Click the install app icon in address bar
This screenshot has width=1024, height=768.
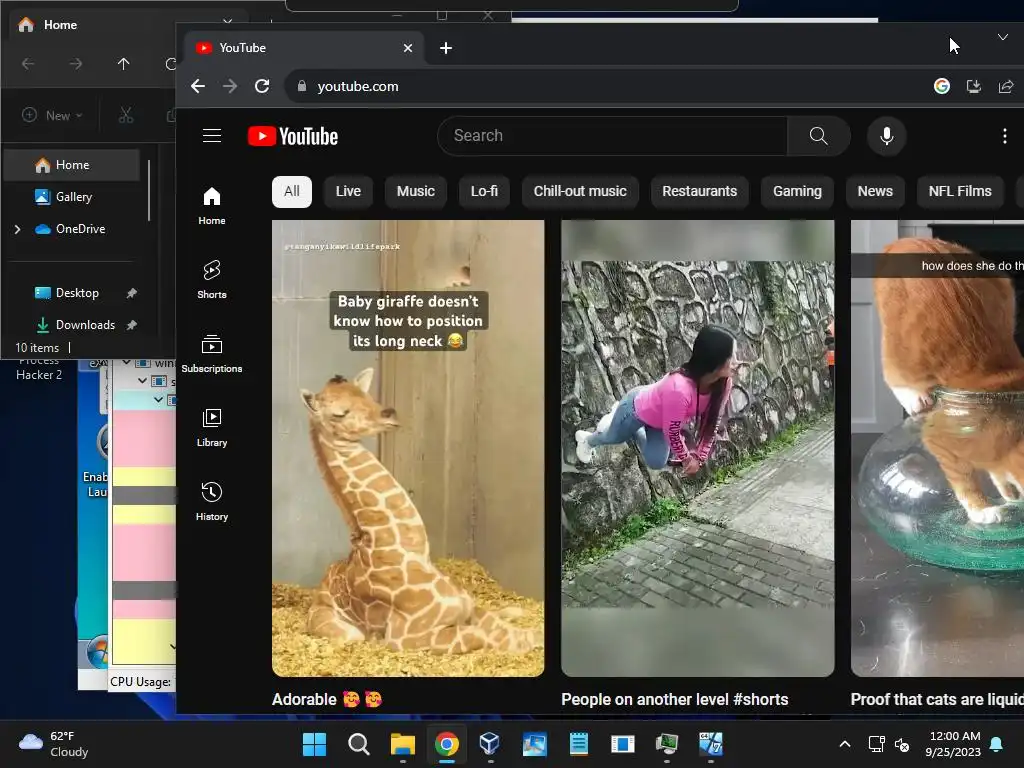973,86
